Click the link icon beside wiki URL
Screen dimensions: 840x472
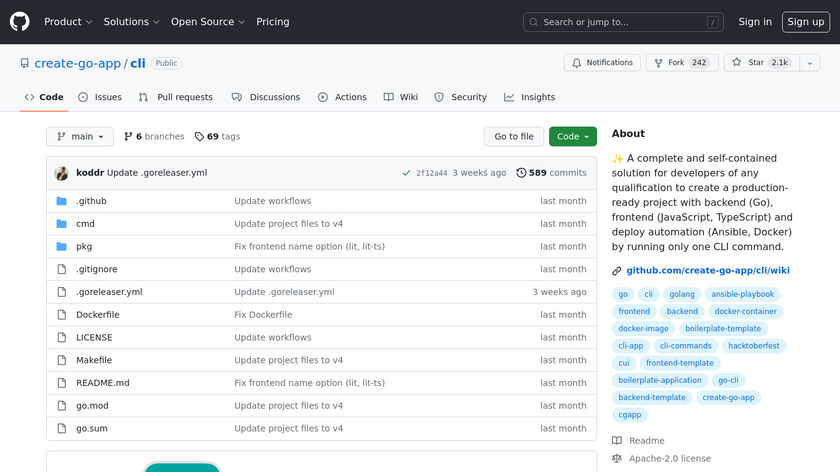coord(617,271)
